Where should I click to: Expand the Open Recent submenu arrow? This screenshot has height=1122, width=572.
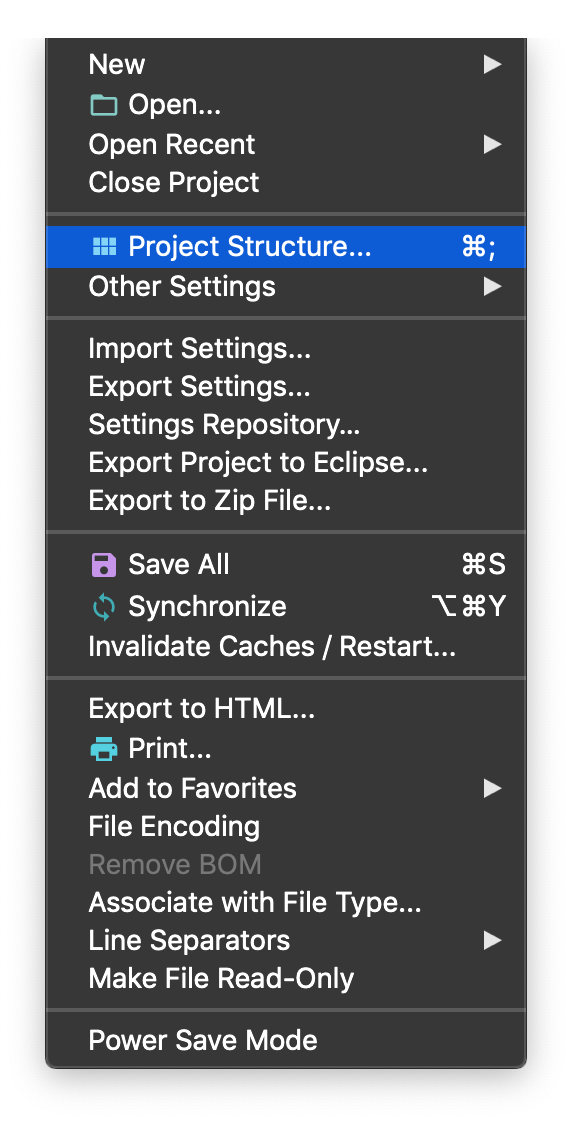click(492, 145)
